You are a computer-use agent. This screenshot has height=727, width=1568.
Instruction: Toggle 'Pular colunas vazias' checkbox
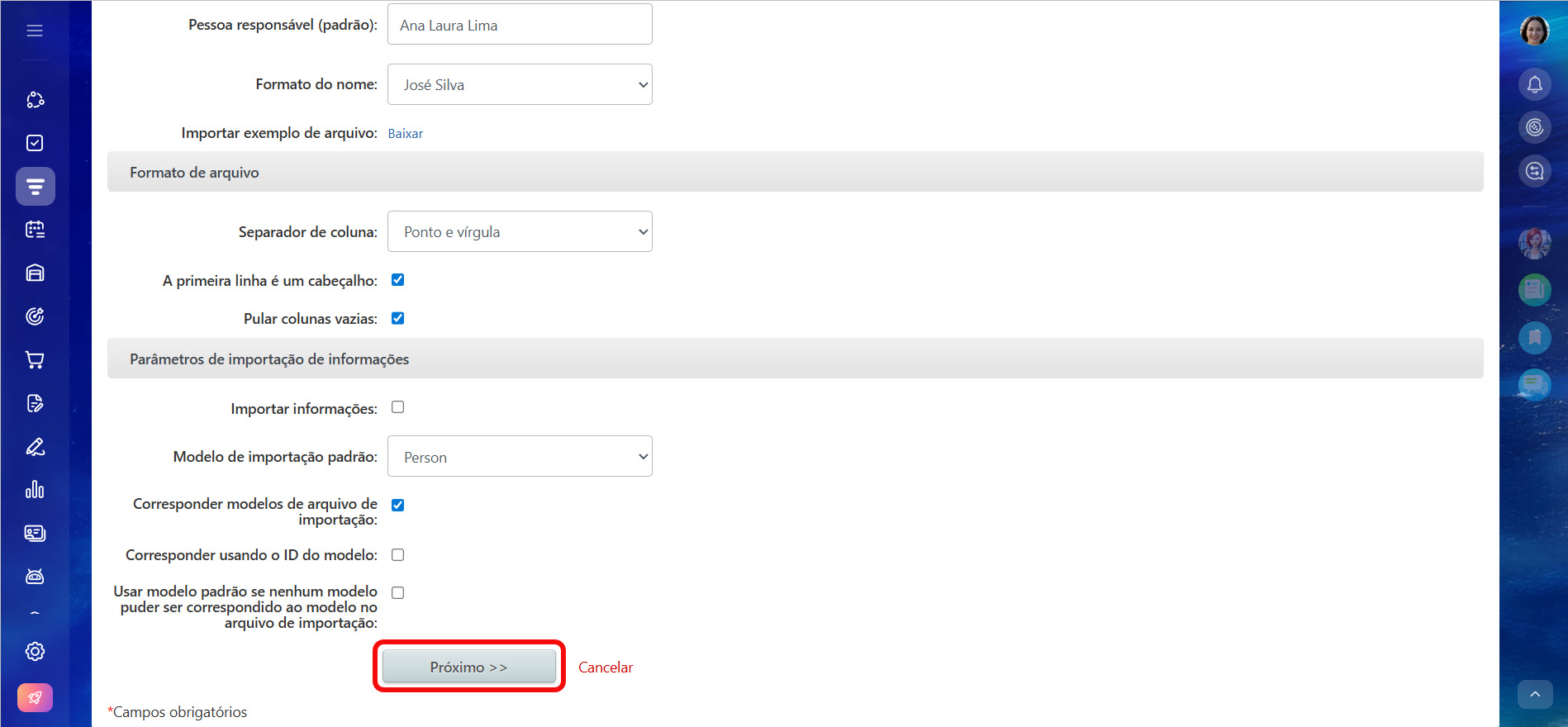397,318
